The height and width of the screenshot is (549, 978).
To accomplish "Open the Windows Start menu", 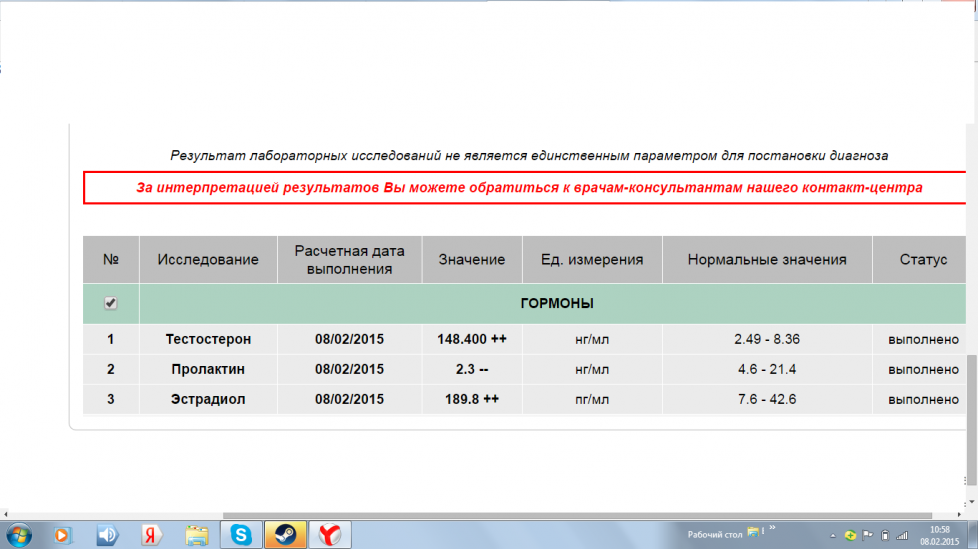I will point(19,535).
